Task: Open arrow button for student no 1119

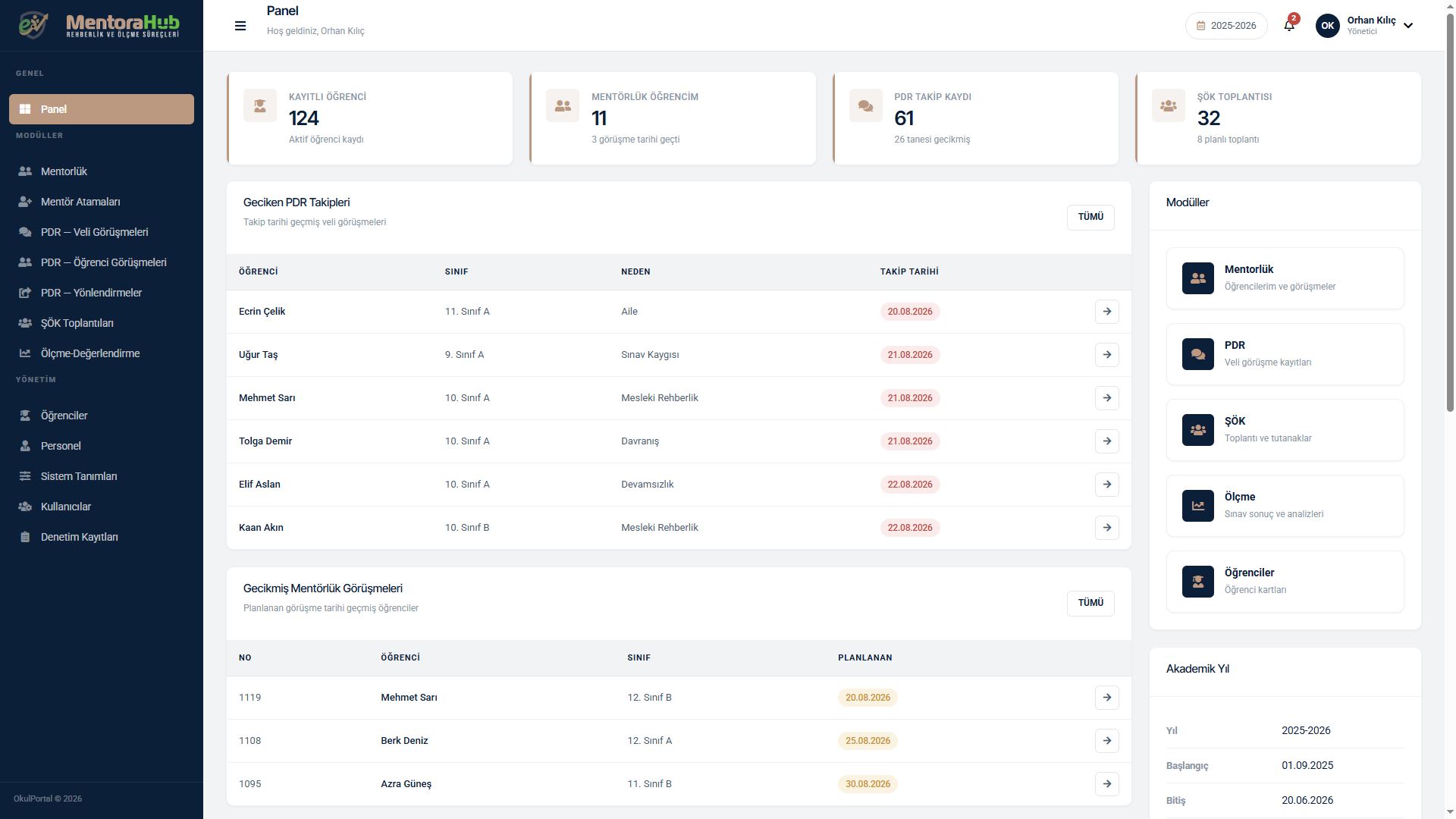Action: pyautogui.click(x=1107, y=698)
